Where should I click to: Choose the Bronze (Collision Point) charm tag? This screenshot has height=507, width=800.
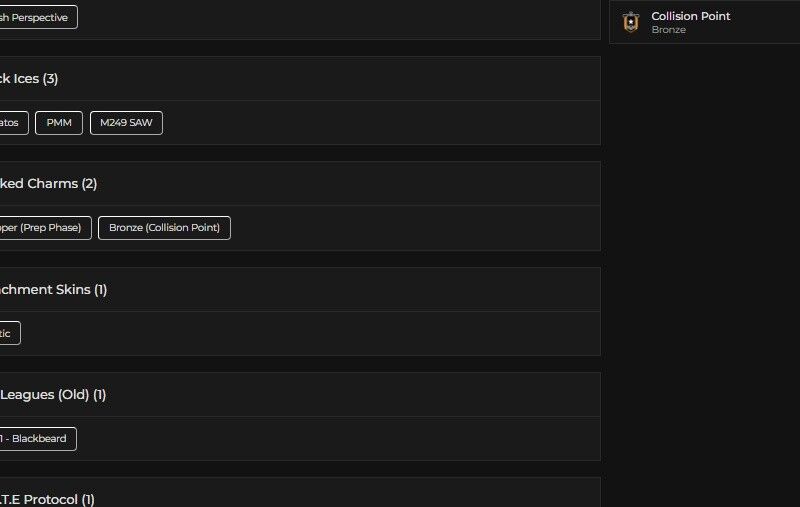pos(164,228)
